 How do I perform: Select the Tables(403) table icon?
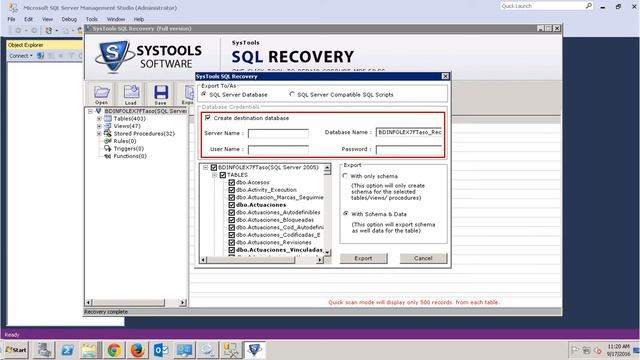(108, 118)
